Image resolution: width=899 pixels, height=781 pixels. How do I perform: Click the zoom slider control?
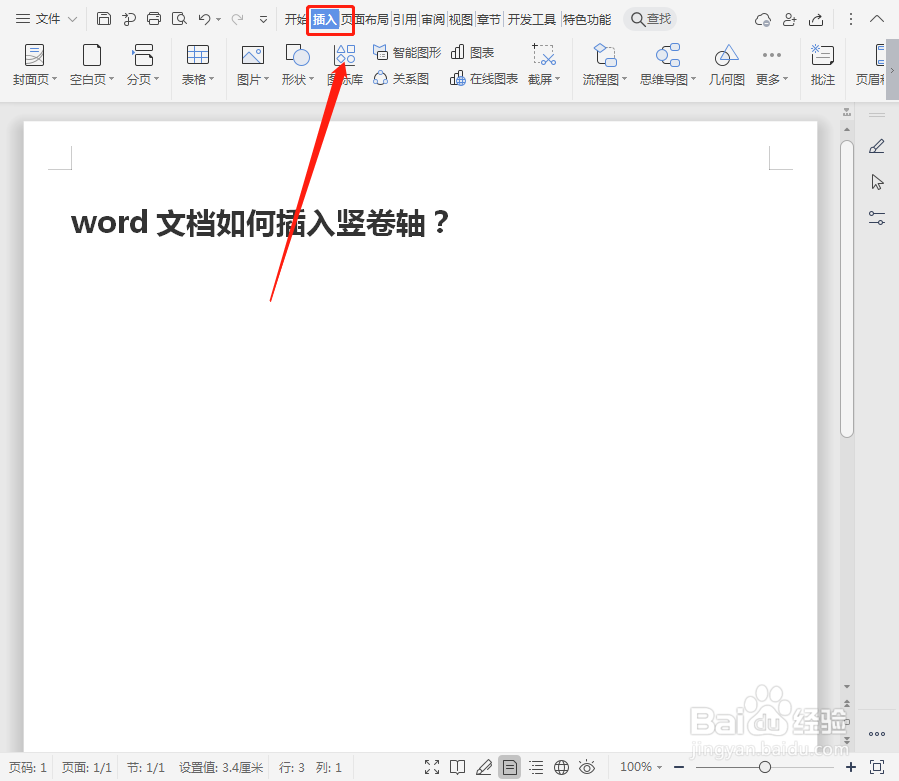[x=767, y=767]
